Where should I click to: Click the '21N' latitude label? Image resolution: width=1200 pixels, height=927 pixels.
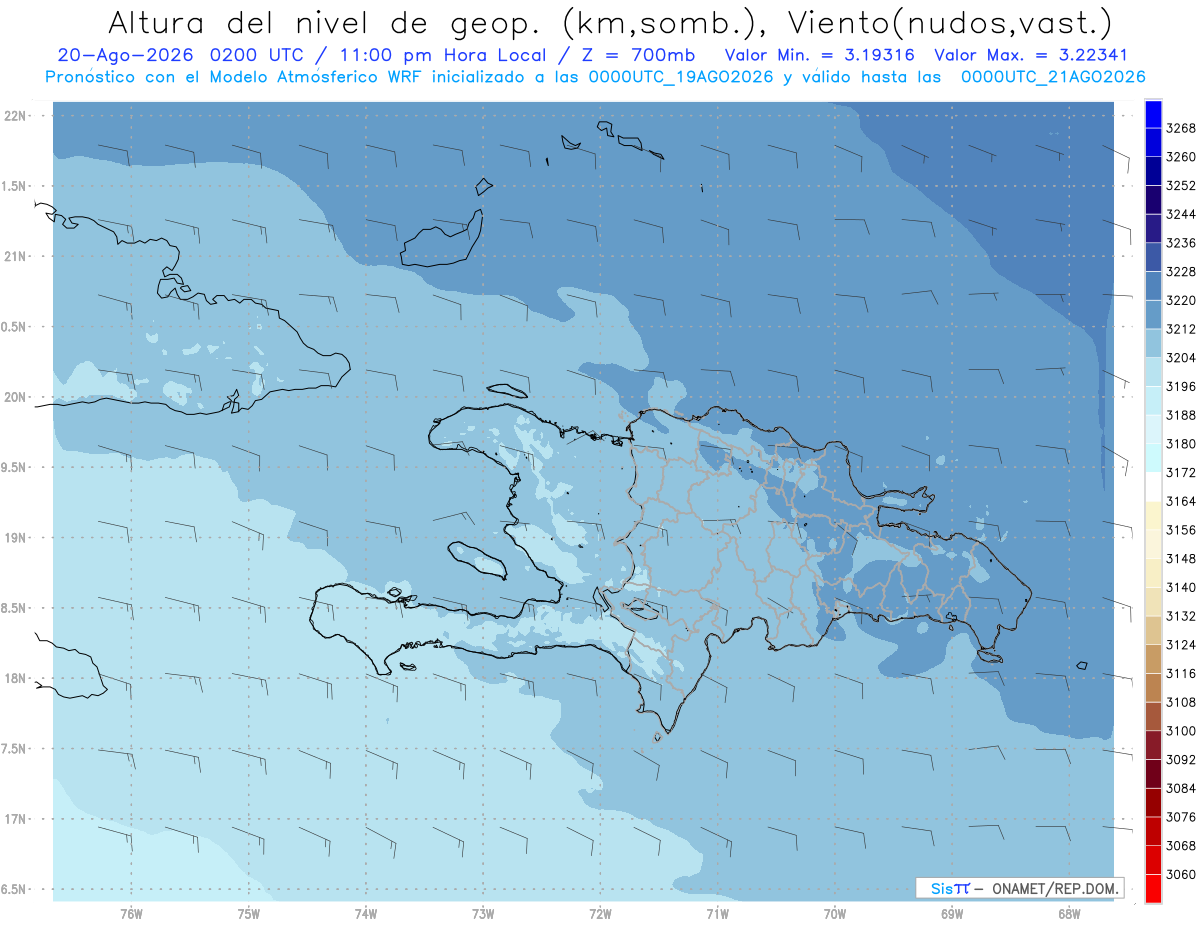(x=16, y=257)
